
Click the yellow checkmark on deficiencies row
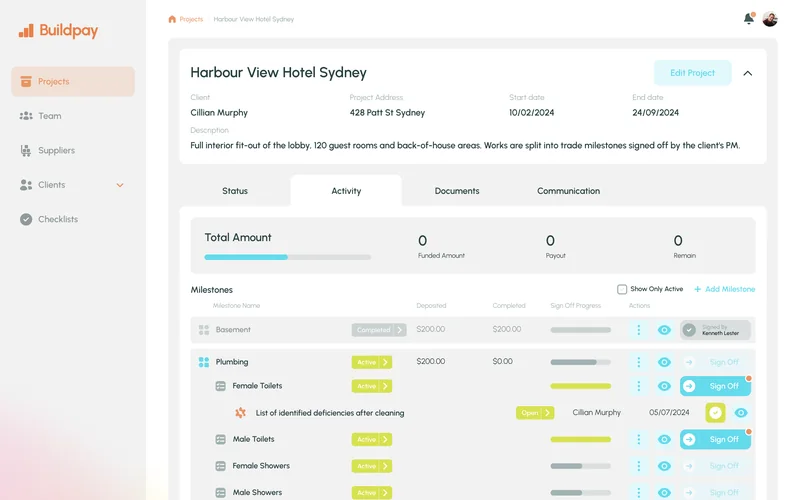click(x=715, y=412)
